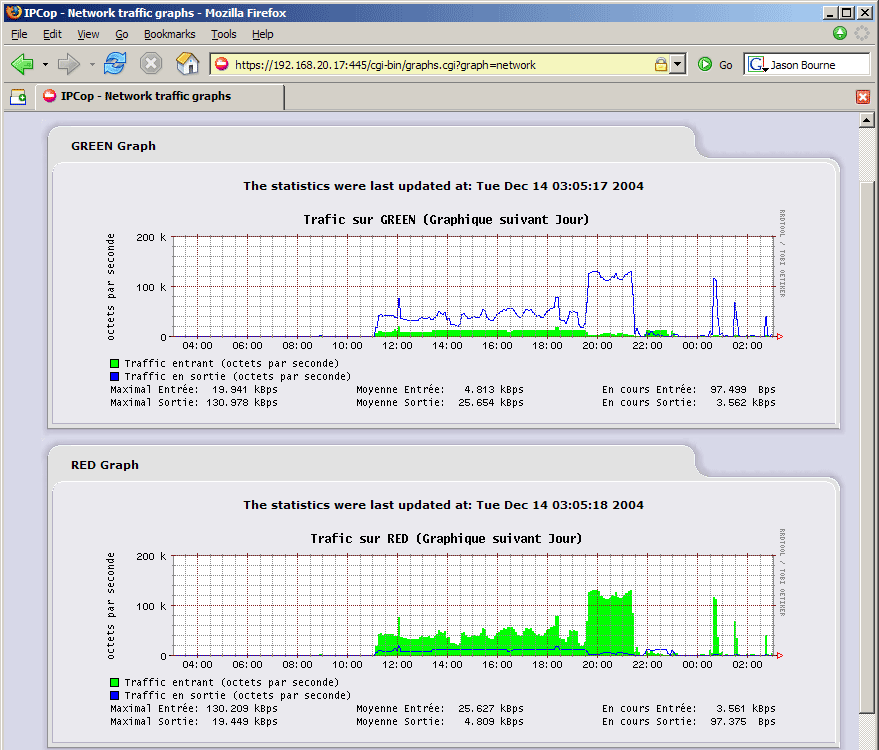Open the Tools menu
The image size is (879, 750).
click(223, 34)
